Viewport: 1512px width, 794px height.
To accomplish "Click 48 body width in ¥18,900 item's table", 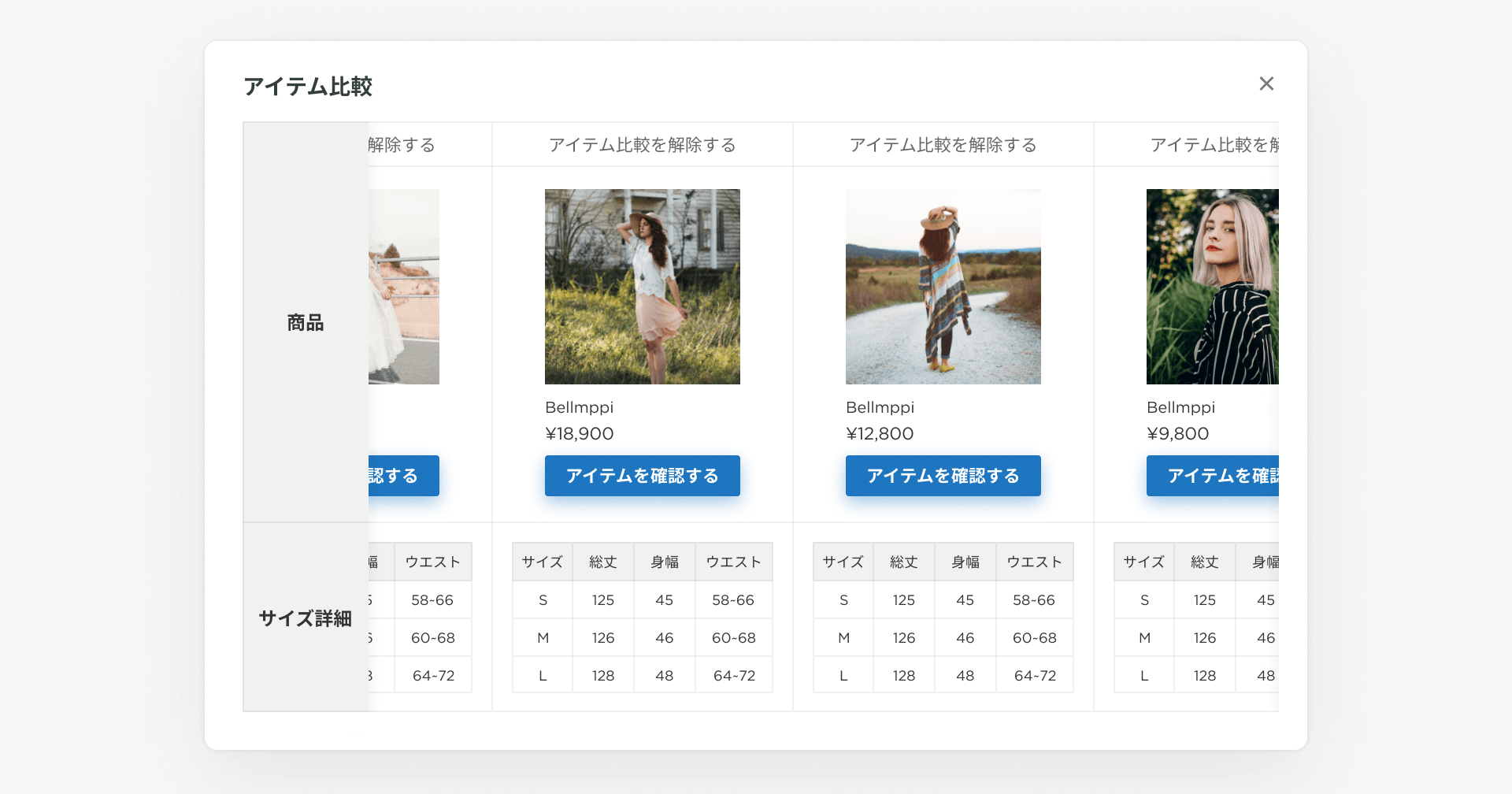I will coord(665,676).
